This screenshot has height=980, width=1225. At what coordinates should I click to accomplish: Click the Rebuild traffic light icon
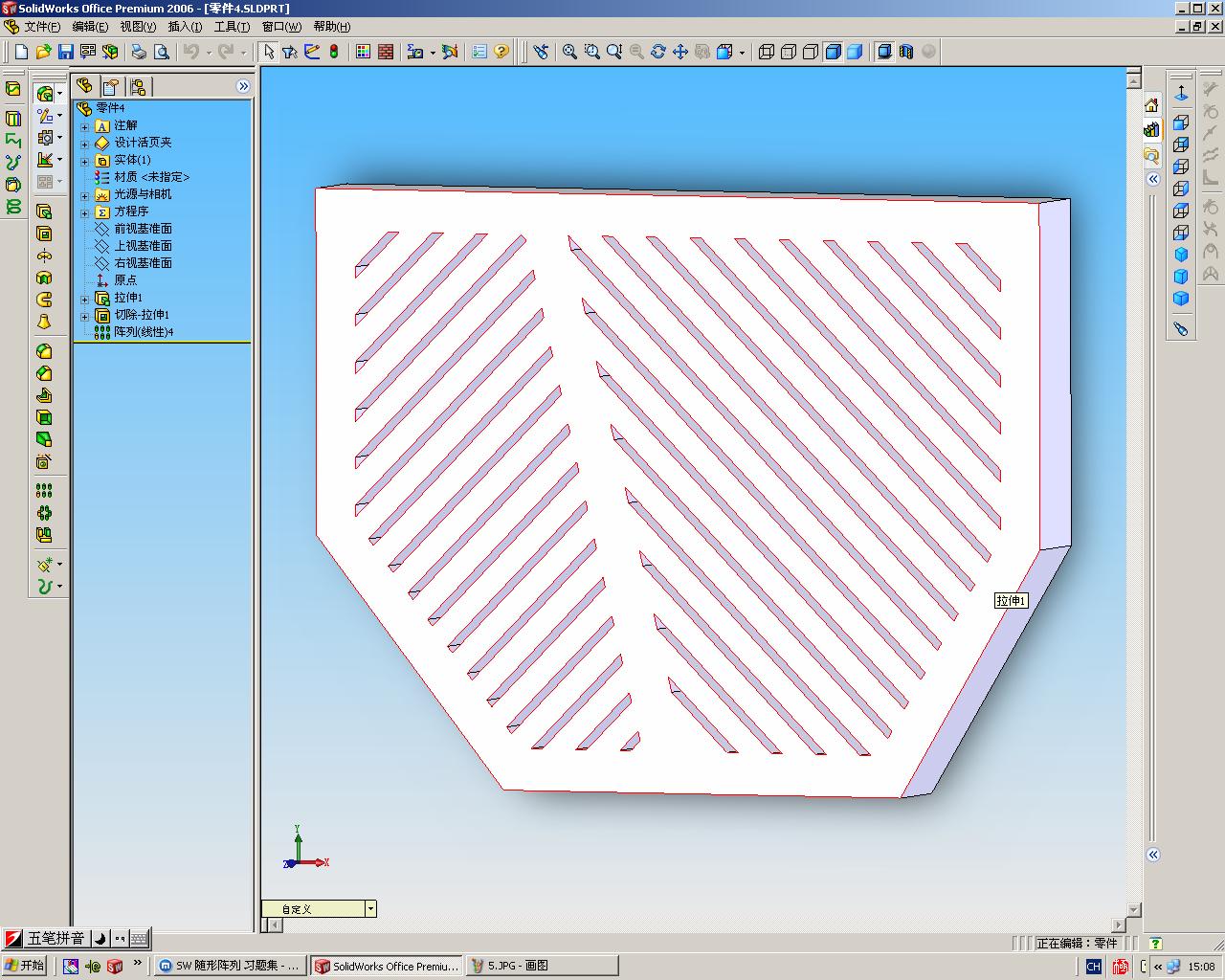point(334,52)
